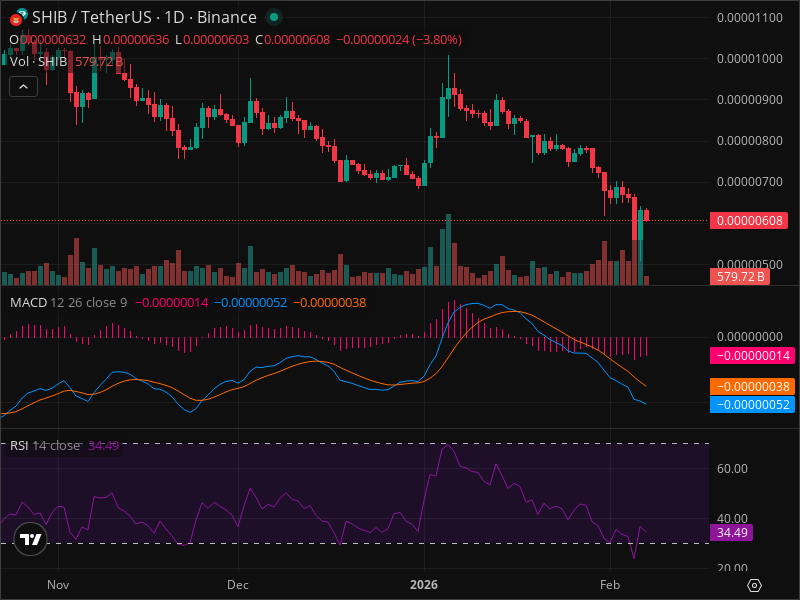Click the RSI legend value 34.49
Screen dimensions: 800x600
(104, 445)
